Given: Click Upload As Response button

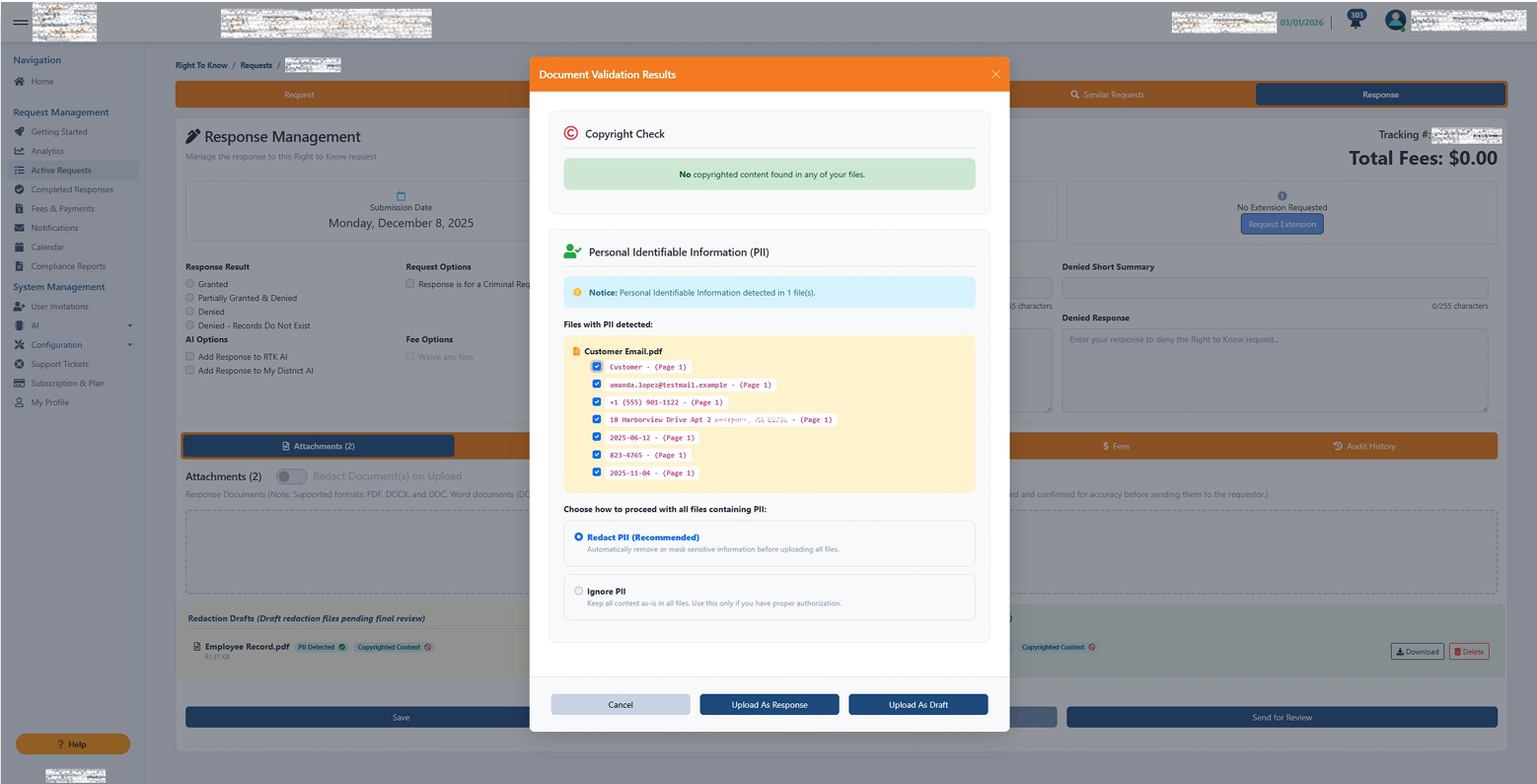Looking at the screenshot, I should point(769,705).
